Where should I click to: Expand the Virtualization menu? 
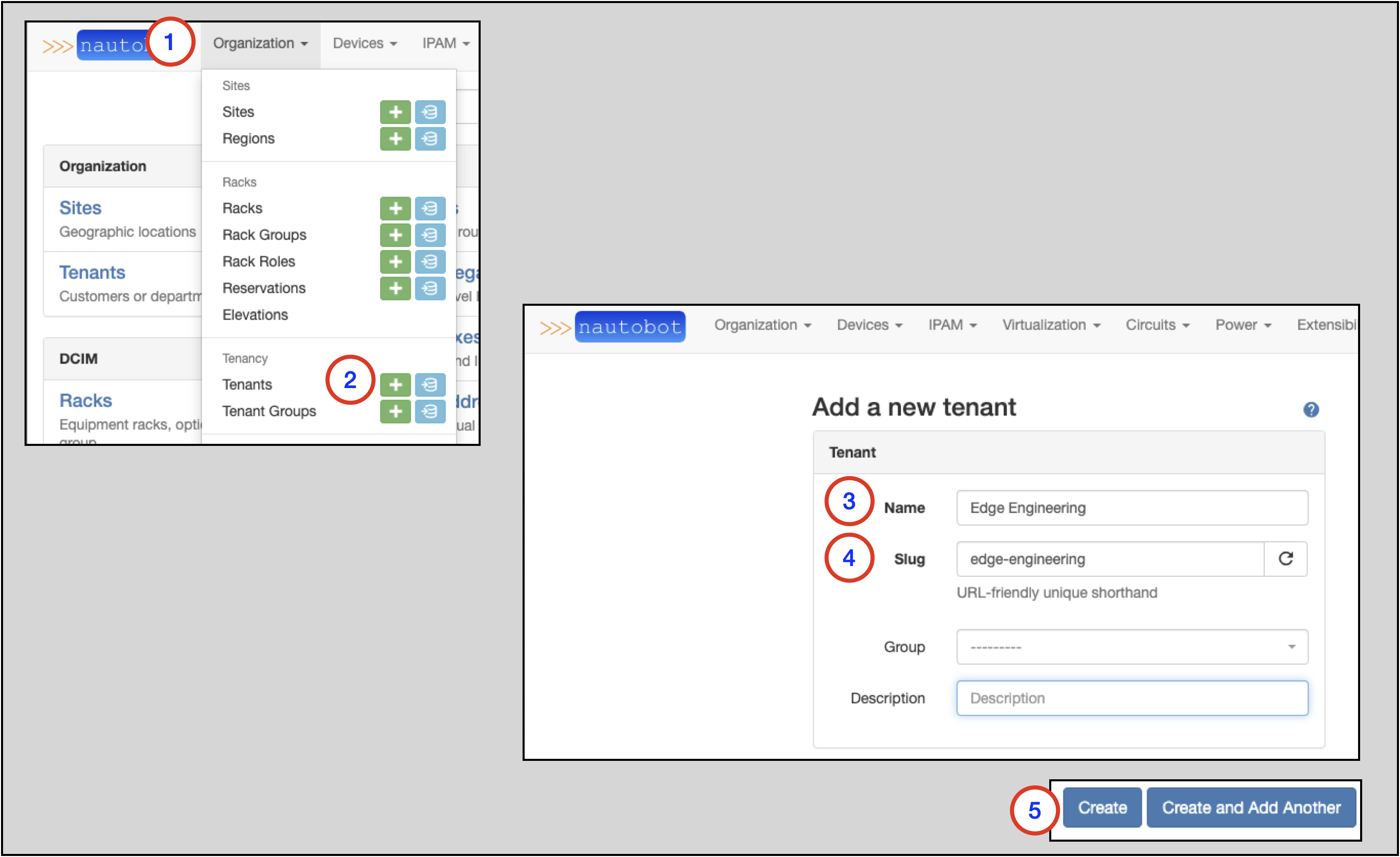pyautogui.click(x=1051, y=325)
